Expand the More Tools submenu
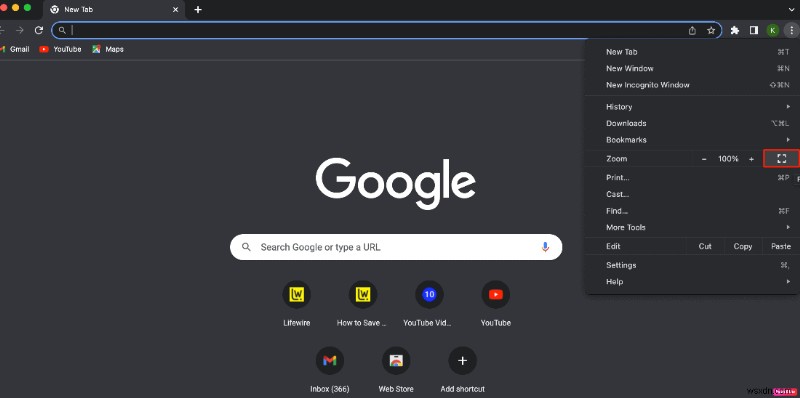The image size is (800, 398). (x=692, y=228)
